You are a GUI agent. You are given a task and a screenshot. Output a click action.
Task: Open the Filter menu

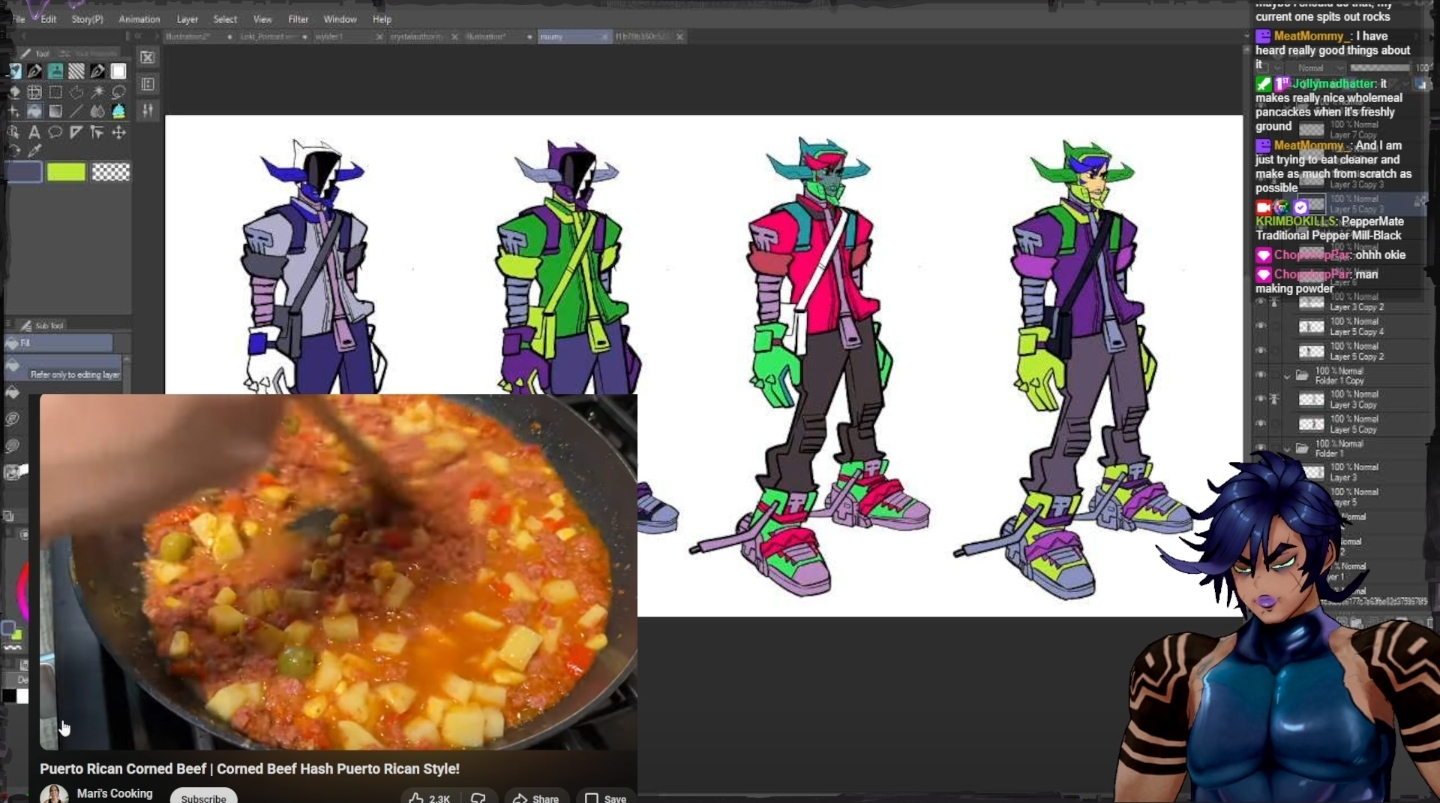[298, 19]
